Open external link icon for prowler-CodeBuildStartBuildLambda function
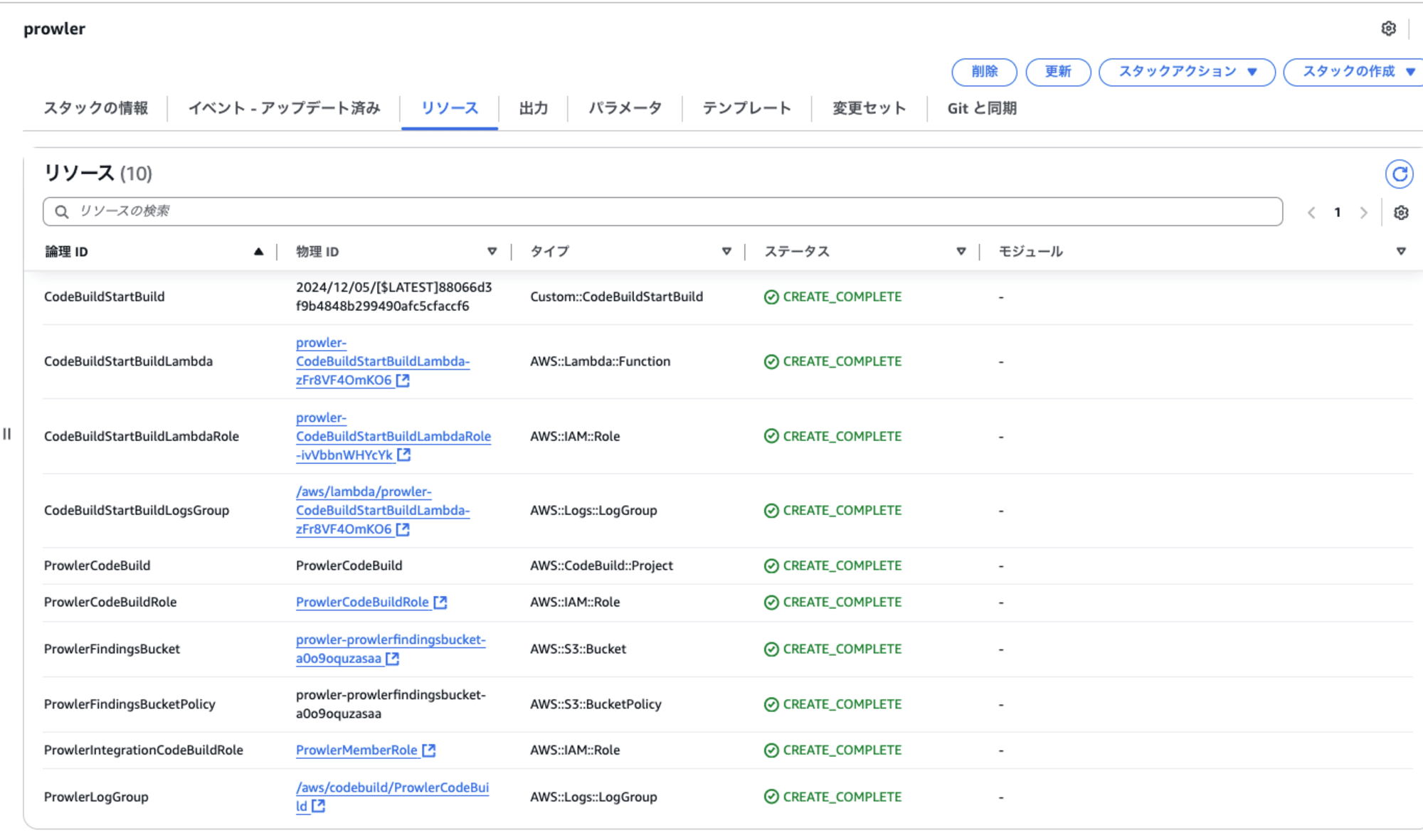The width and height of the screenshot is (1423, 840). [403, 381]
